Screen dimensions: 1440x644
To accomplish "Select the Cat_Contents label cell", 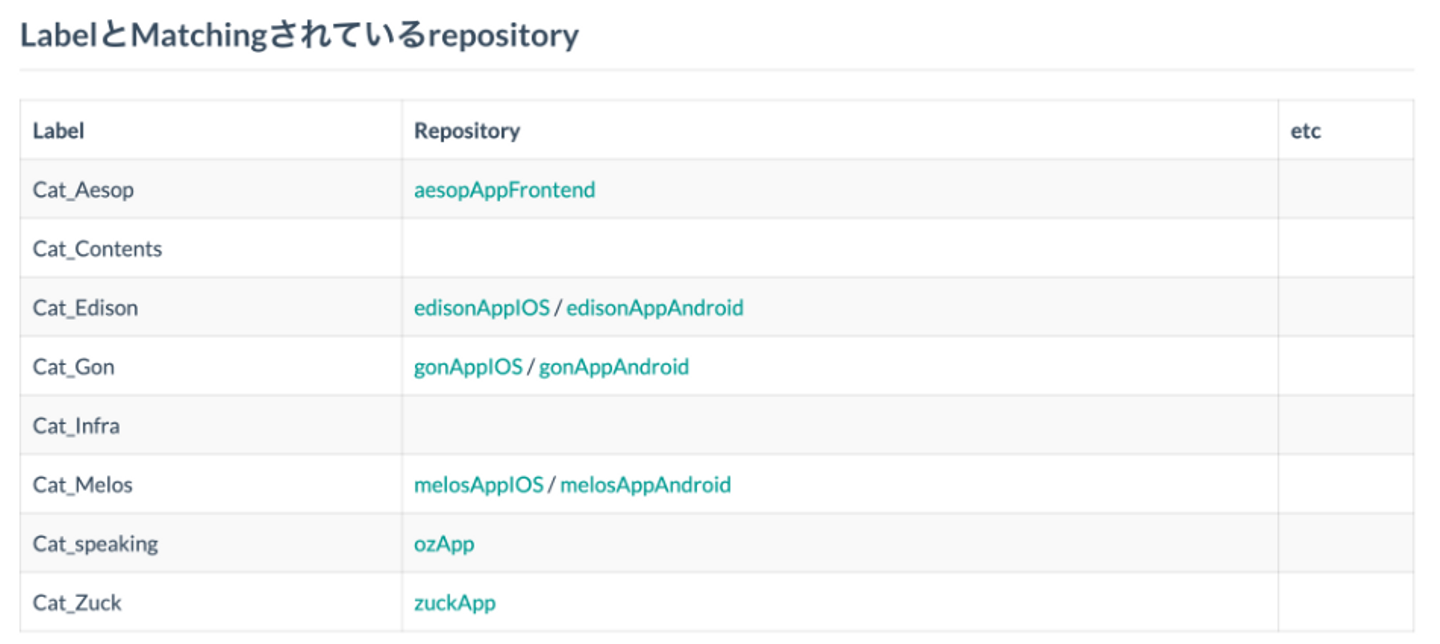I will (x=97, y=249).
